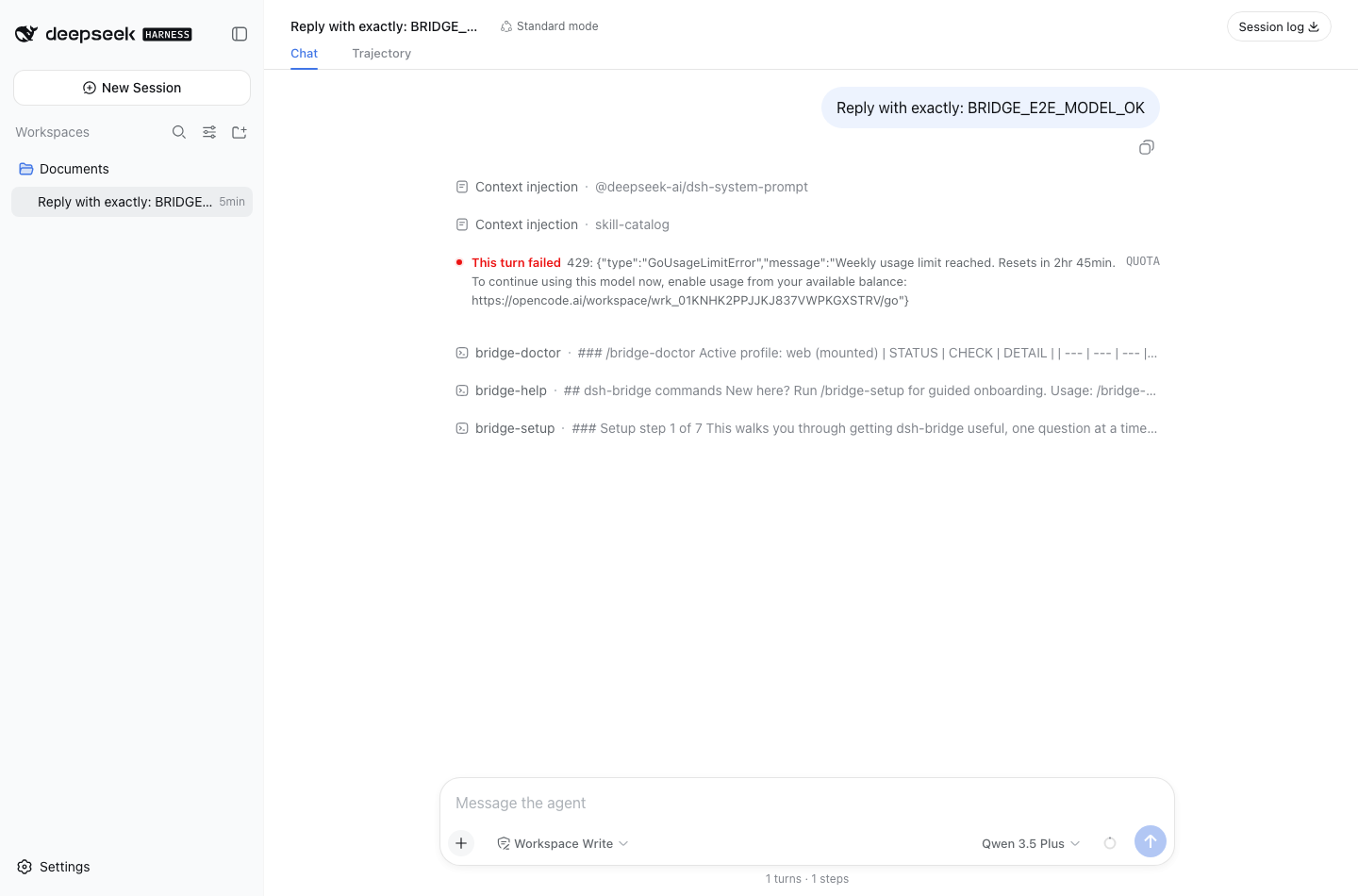Click the session title in header
This screenshot has width=1358, height=896.
[x=384, y=26]
